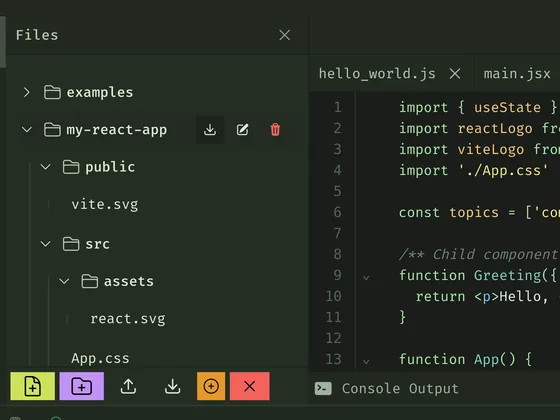Screen dimensions: 560x420
Task: Click the download icon in the bottom toolbar
Action: (x=172, y=386)
